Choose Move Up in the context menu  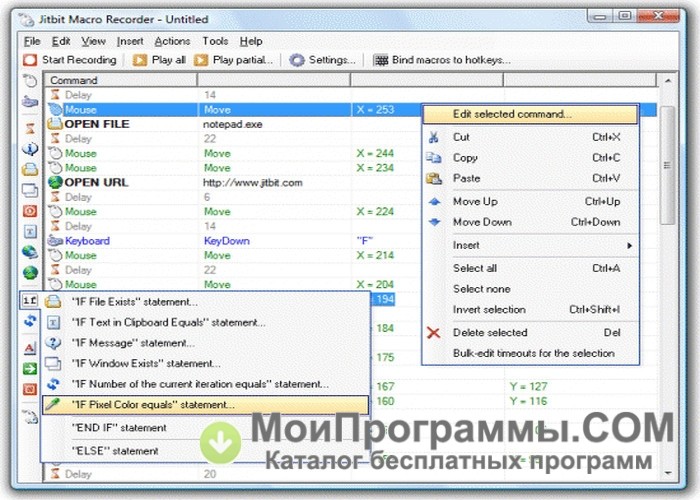(x=530, y=201)
